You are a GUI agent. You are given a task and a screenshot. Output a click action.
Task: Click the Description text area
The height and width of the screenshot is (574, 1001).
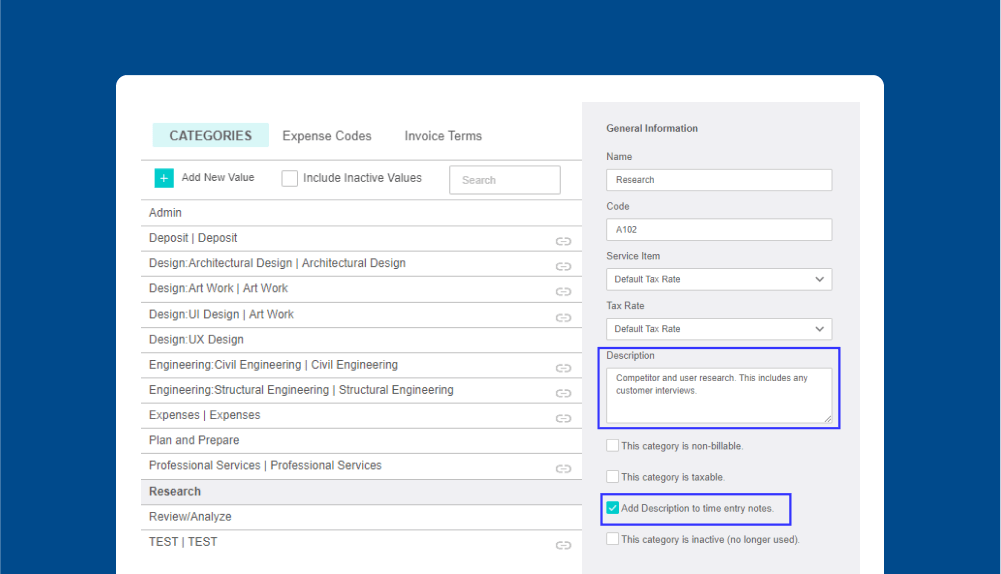point(719,395)
